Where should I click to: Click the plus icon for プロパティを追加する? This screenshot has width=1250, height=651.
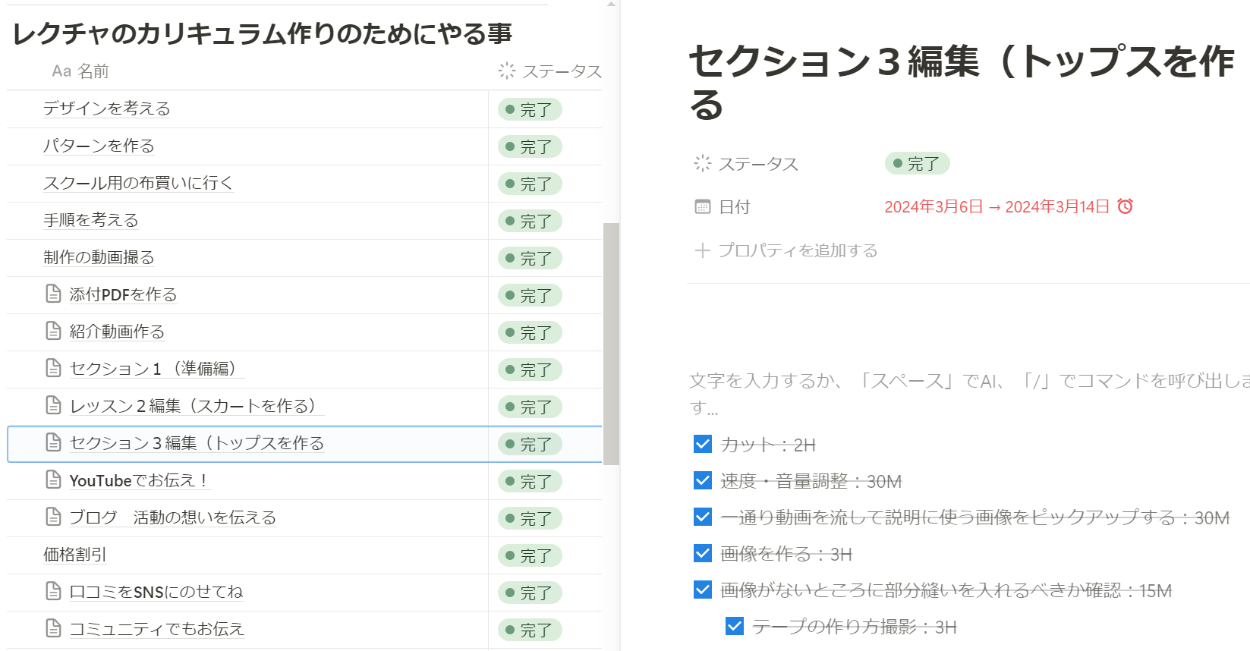click(702, 250)
